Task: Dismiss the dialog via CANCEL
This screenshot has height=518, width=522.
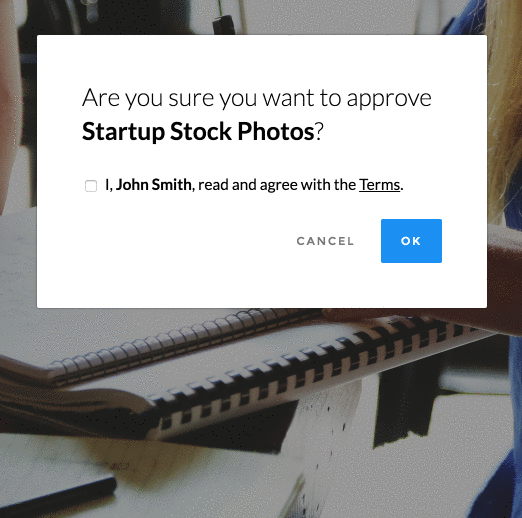Action: pos(325,241)
